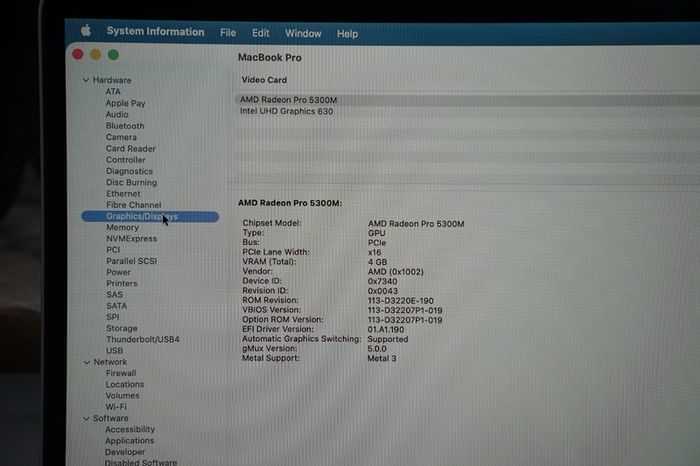Screen dimensions: 700x466
Task: Select Diagnostics in the sidebar
Action: coord(129,171)
